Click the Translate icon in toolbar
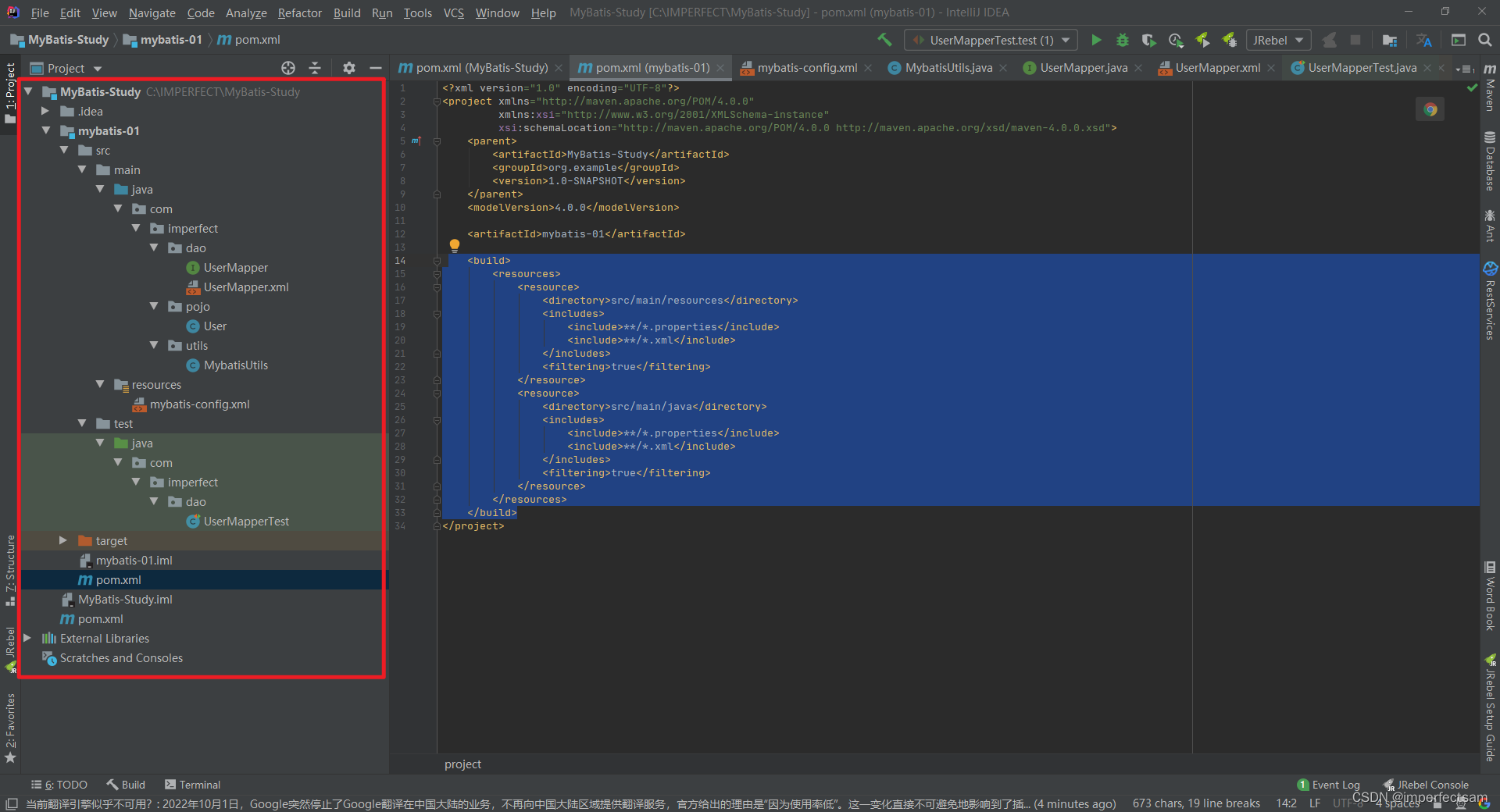Viewport: 1500px width, 812px height. tap(1424, 40)
